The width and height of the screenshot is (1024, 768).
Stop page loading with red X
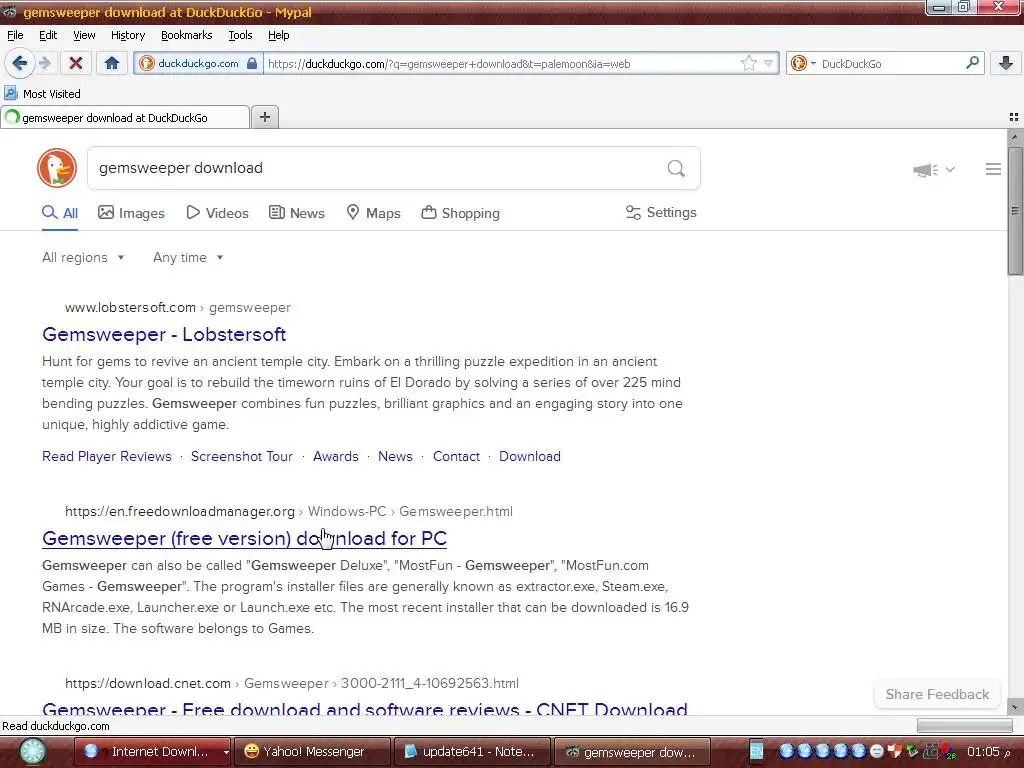76,63
